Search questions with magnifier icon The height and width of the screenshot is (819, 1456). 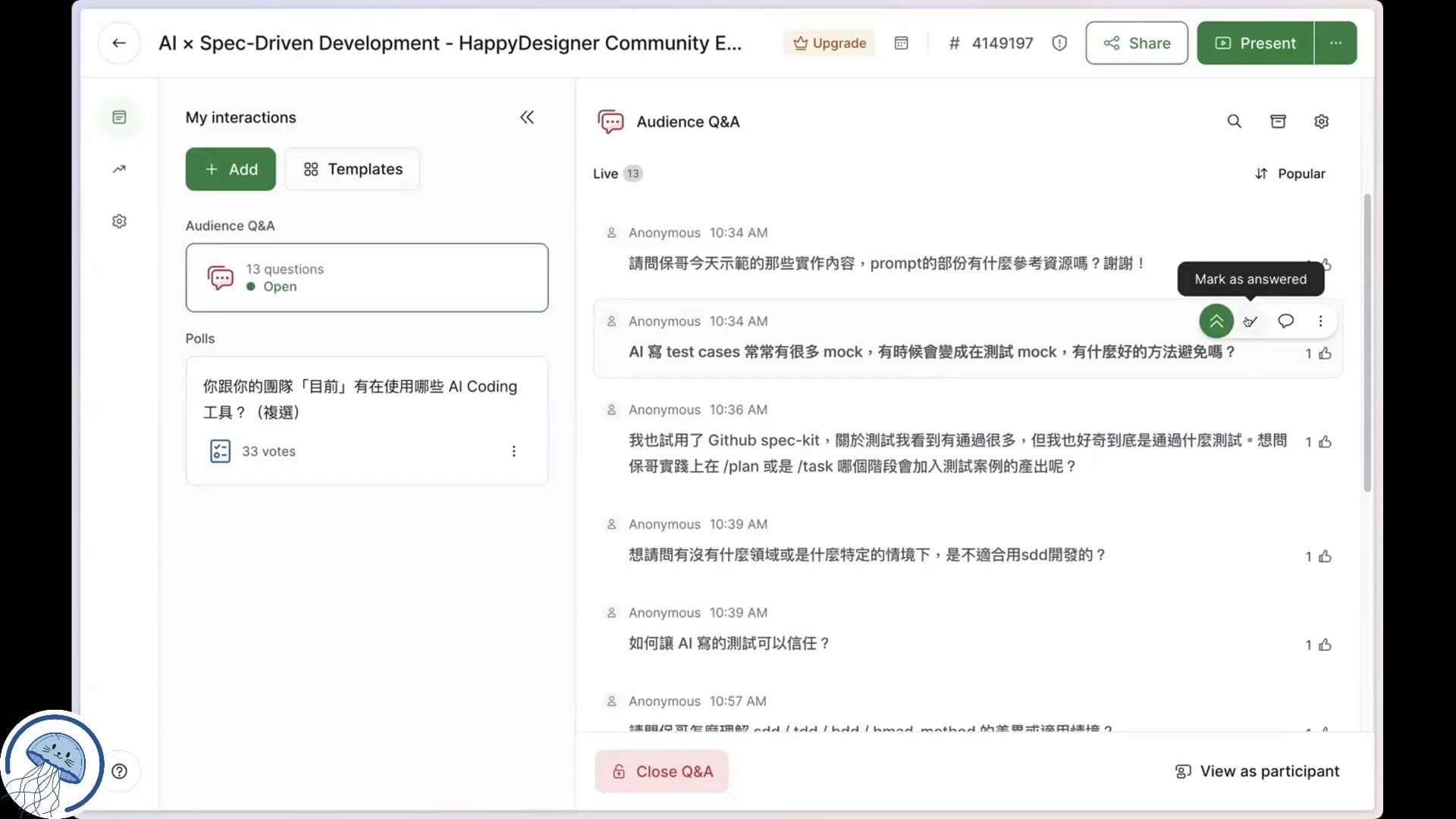click(1234, 121)
